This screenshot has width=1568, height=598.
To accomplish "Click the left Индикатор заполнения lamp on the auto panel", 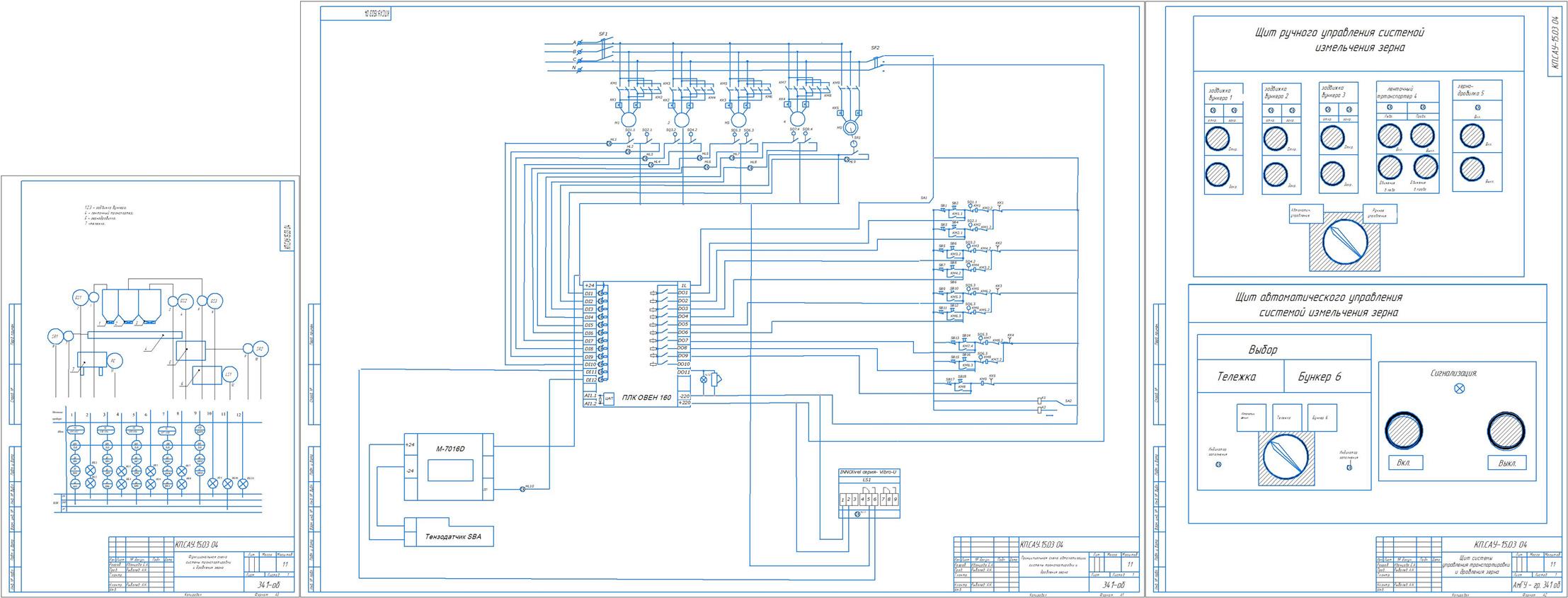I will pyautogui.click(x=1218, y=464).
